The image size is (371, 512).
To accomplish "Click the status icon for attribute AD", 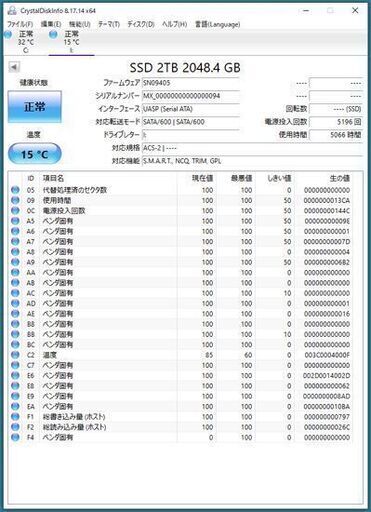I will (15, 303).
